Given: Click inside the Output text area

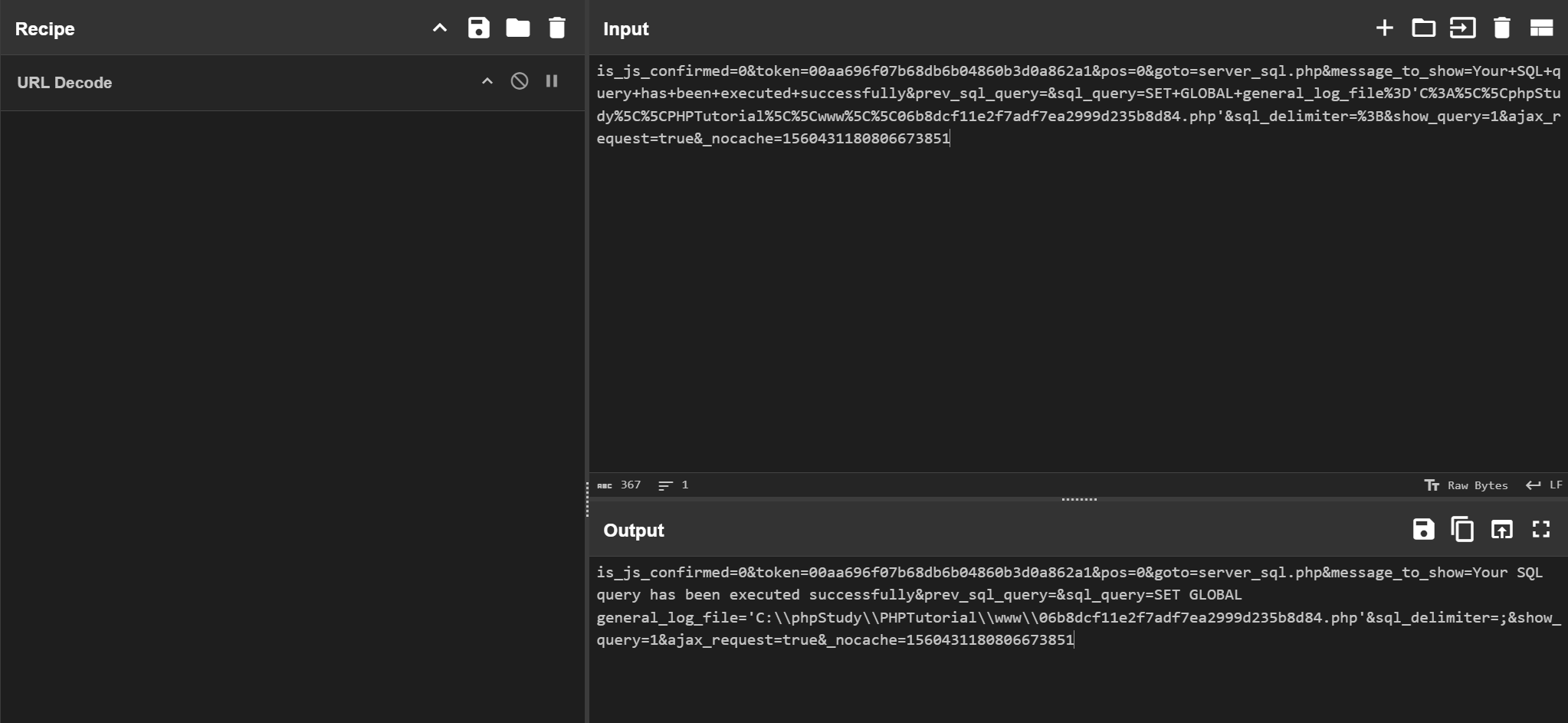Looking at the screenshot, I should pyautogui.click(x=1078, y=639).
